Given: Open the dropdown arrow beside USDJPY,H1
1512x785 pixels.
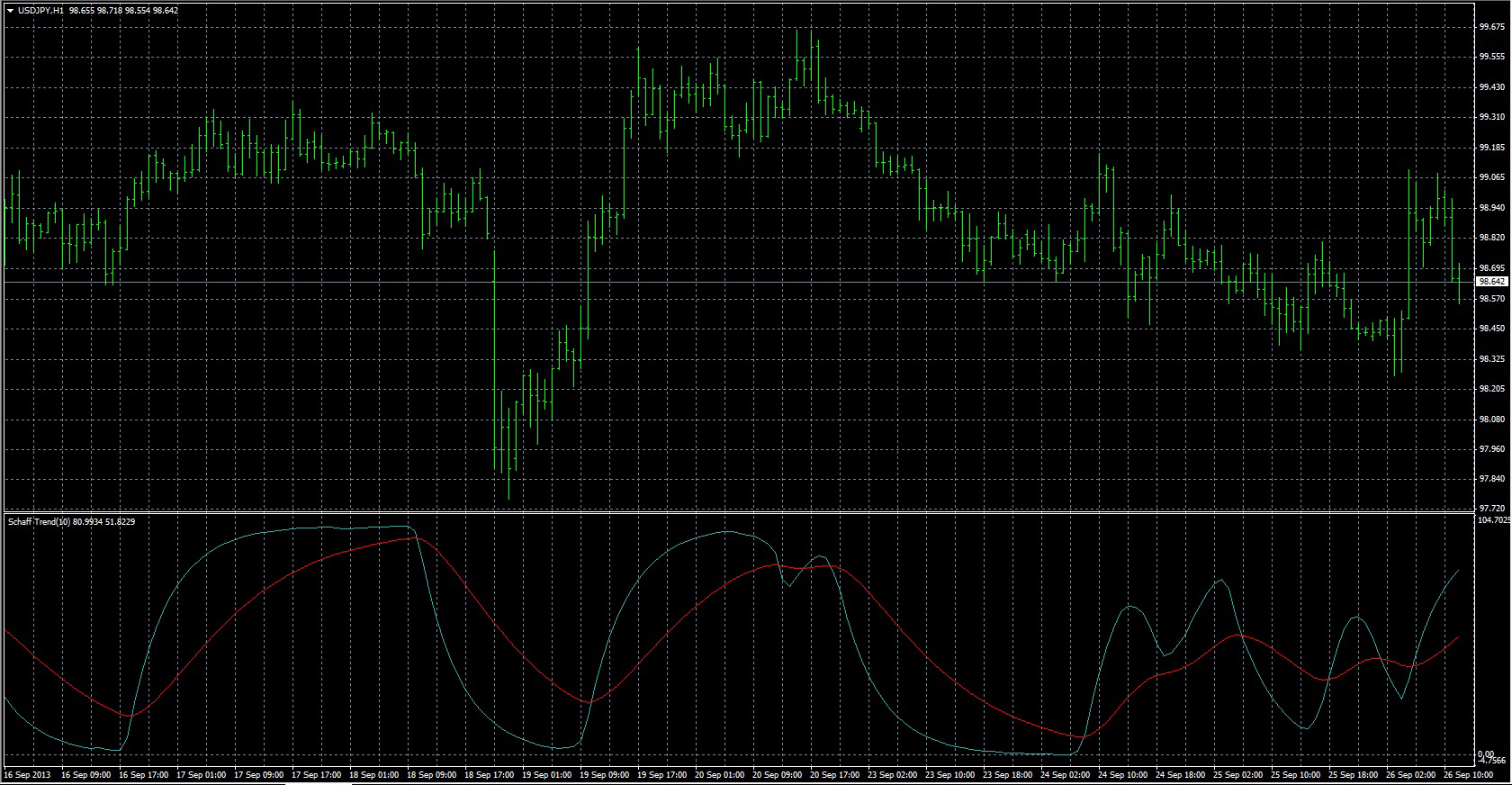Looking at the screenshot, I should (x=10, y=11).
